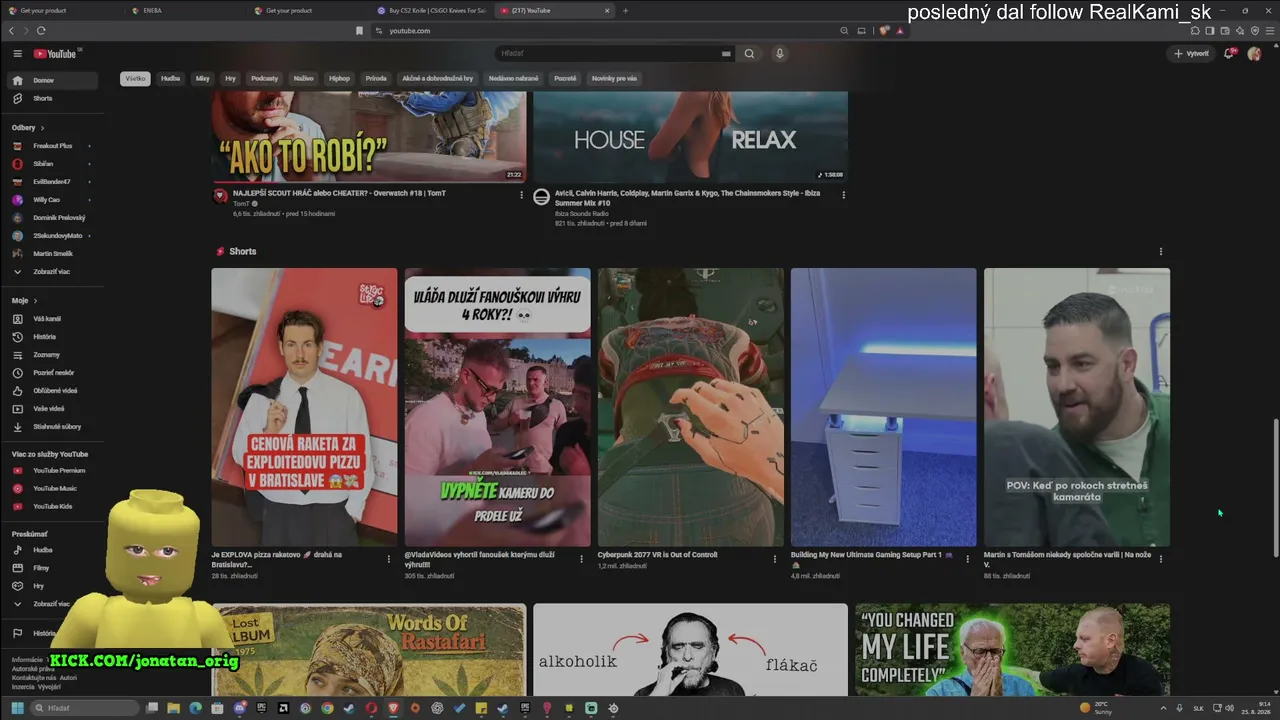Select the Všetko filter chip
The height and width of the screenshot is (720, 1280).
(x=135, y=78)
